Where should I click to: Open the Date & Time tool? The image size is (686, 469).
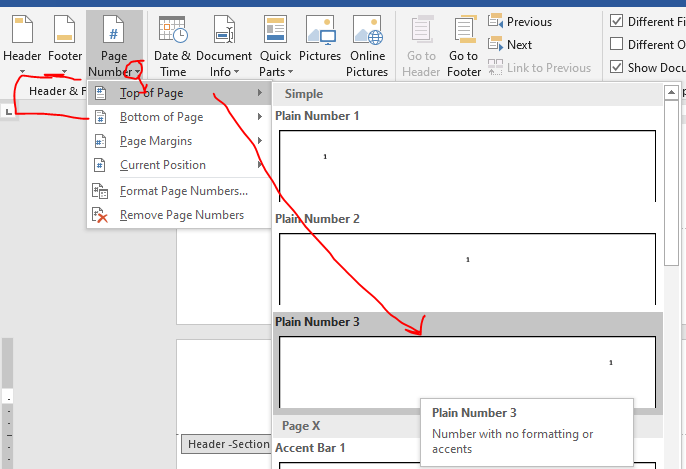pyautogui.click(x=172, y=45)
